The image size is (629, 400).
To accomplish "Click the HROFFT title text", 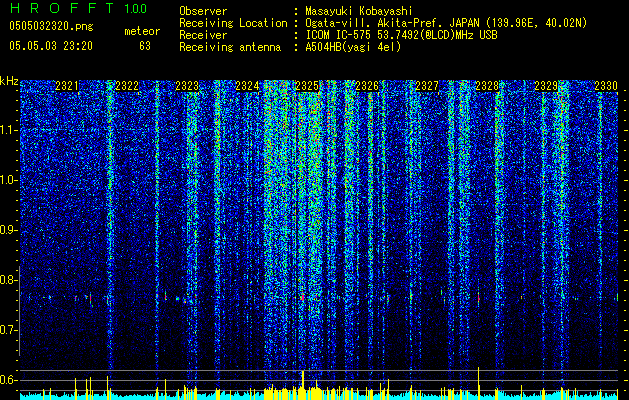I will pos(63,8).
